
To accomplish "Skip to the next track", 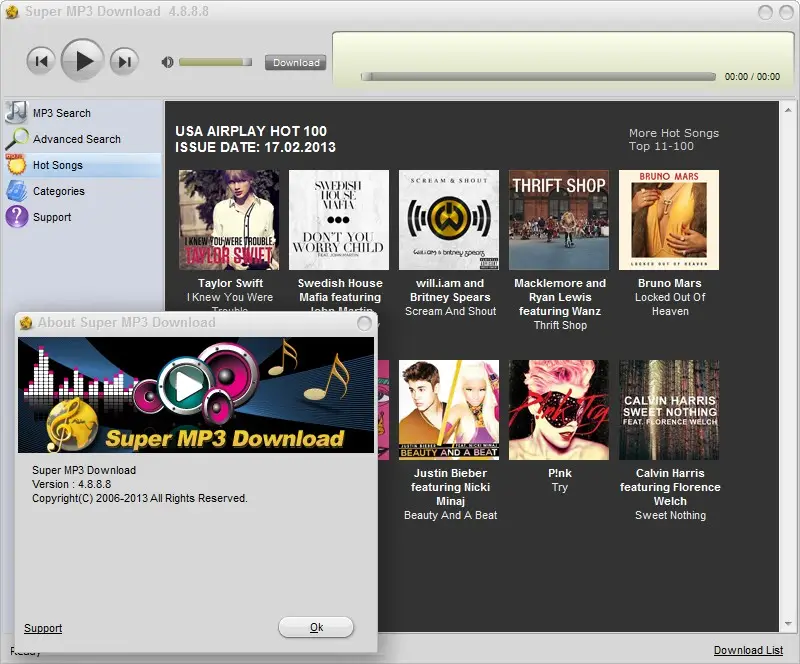I will (124, 62).
